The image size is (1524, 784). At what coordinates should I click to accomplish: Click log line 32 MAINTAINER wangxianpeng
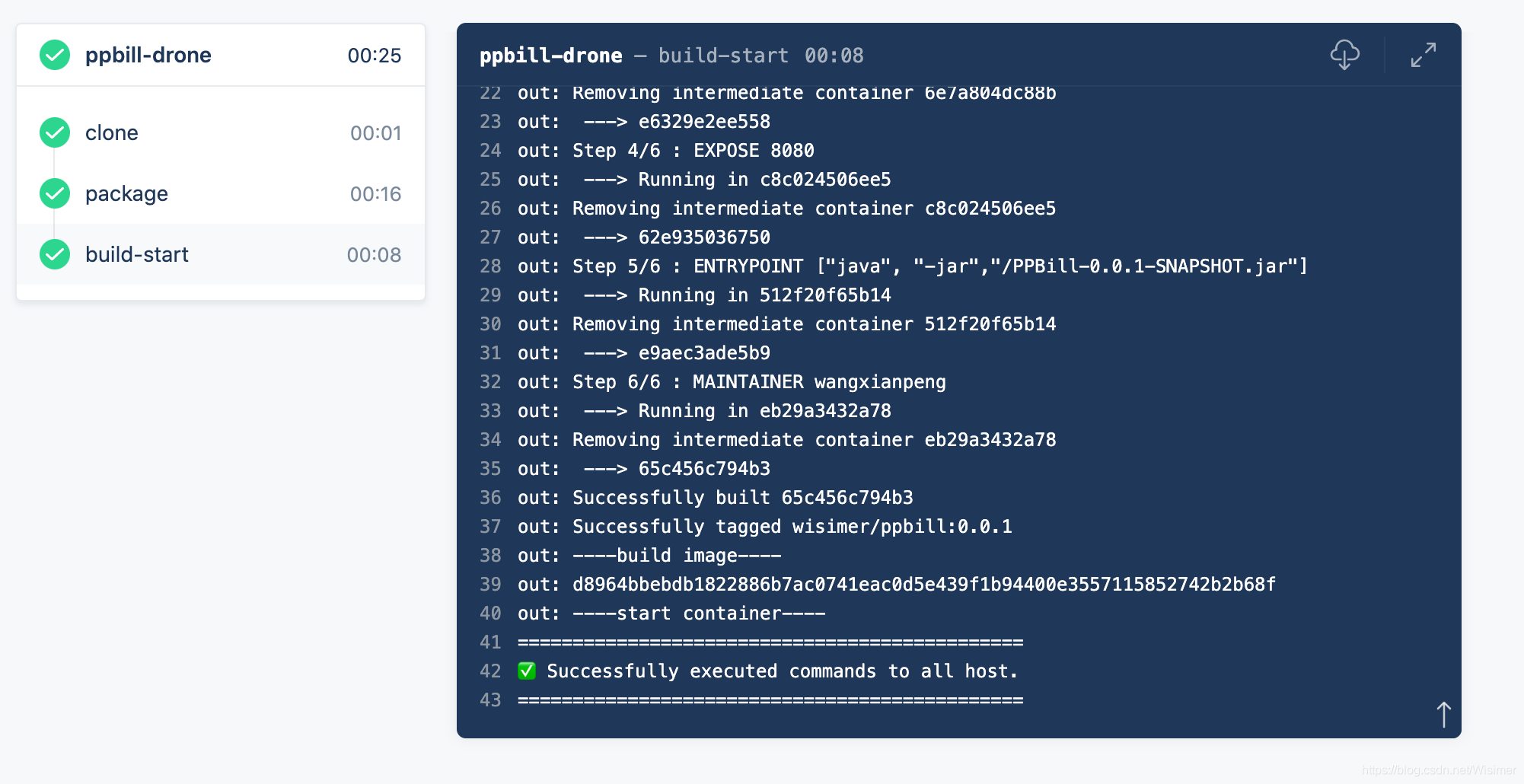click(732, 382)
